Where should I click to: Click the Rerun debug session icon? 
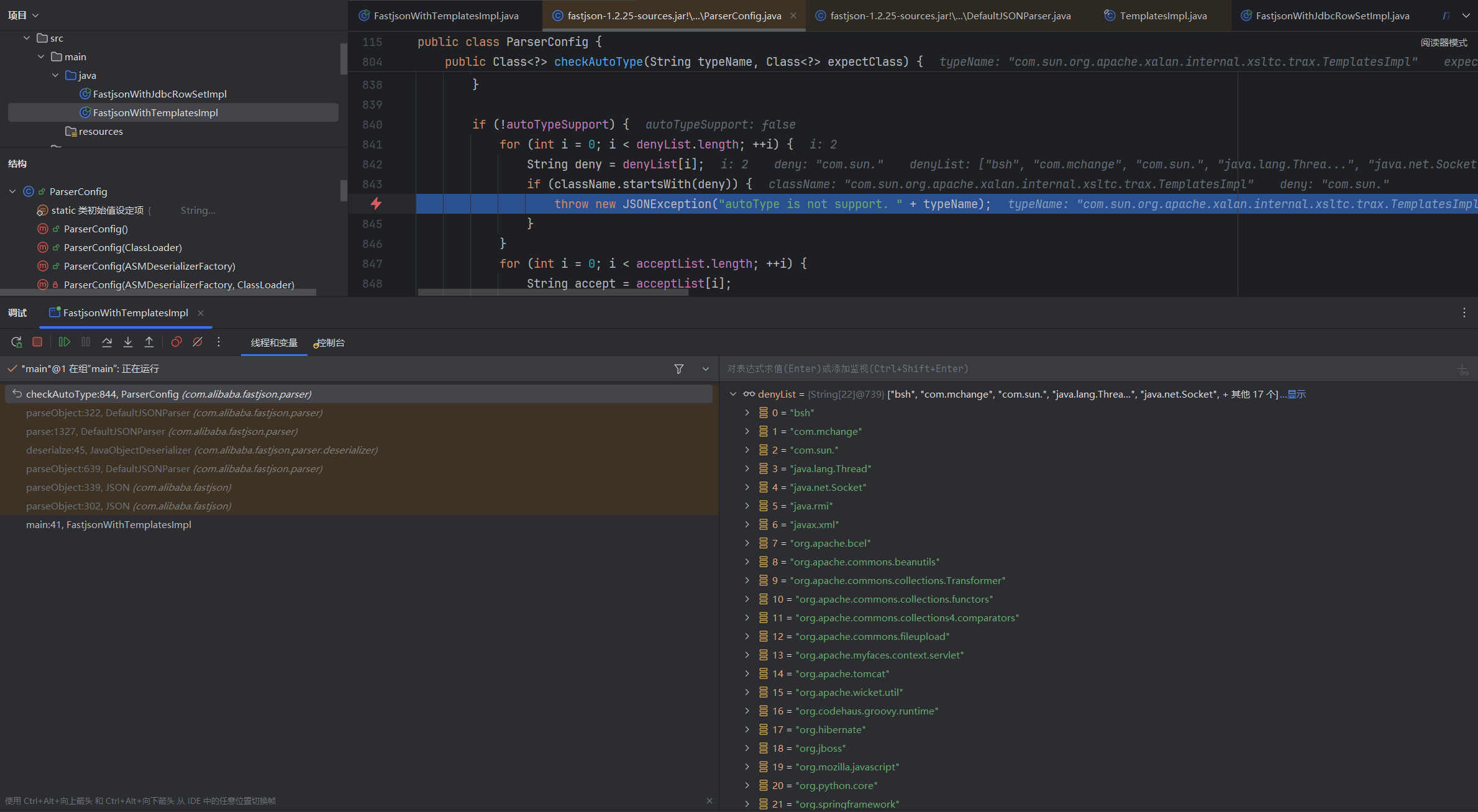coord(17,342)
